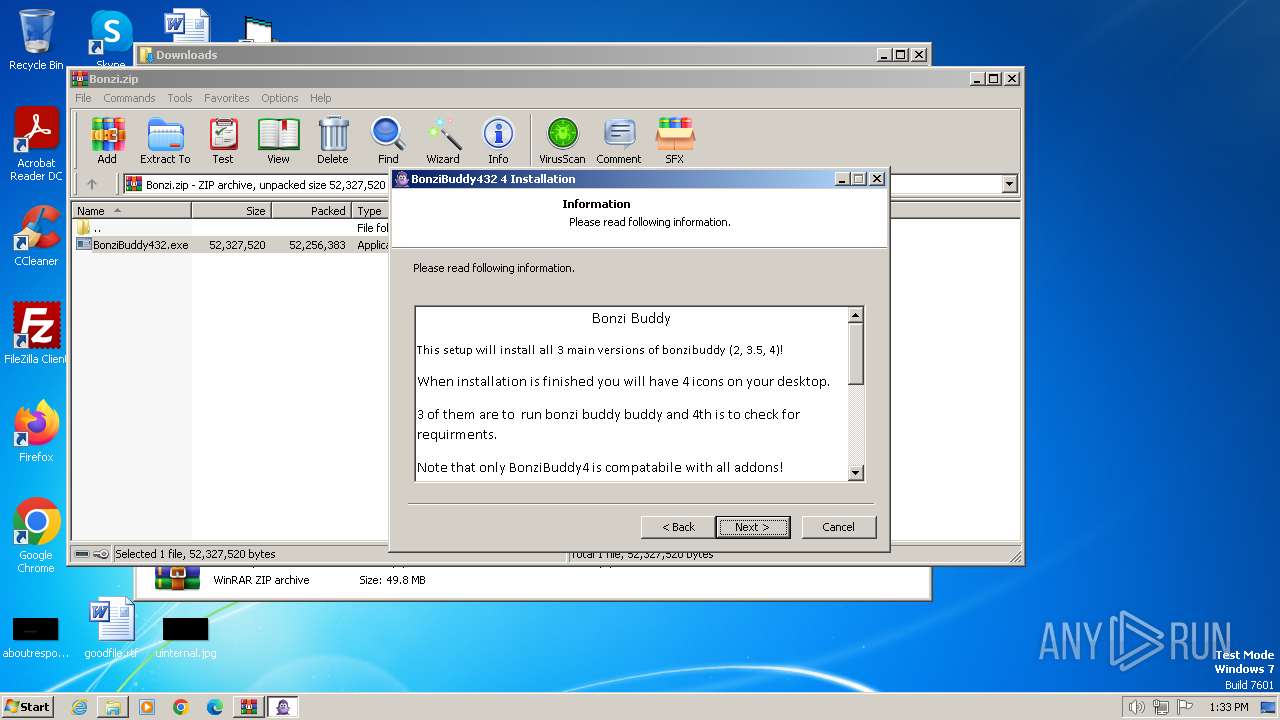Image resolution: width=1280 pixels, height=720 pixels.
Task: Sort by the Name column header
Action: (132, 211)
